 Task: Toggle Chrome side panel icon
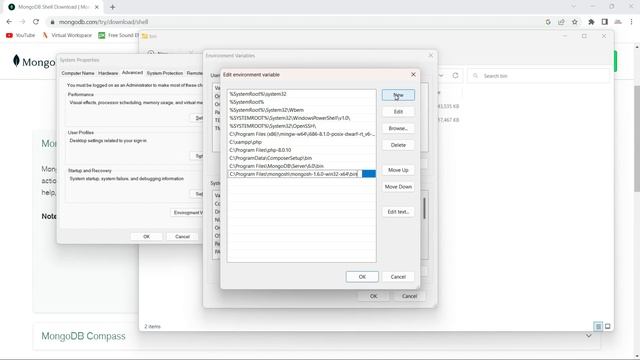604,22
